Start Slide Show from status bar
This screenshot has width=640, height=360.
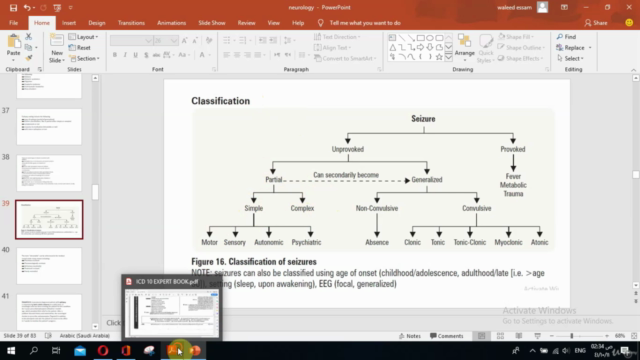pos(538,336)
